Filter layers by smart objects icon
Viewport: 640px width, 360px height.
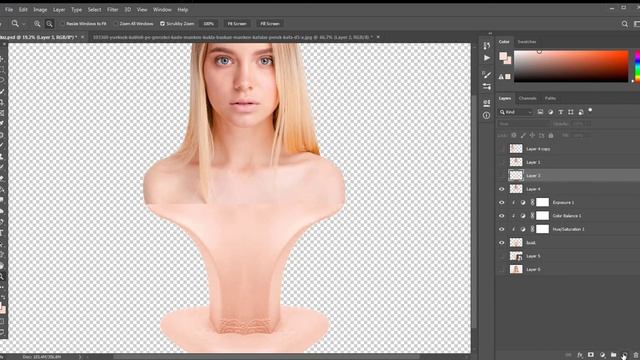click(x=580, y=112)
